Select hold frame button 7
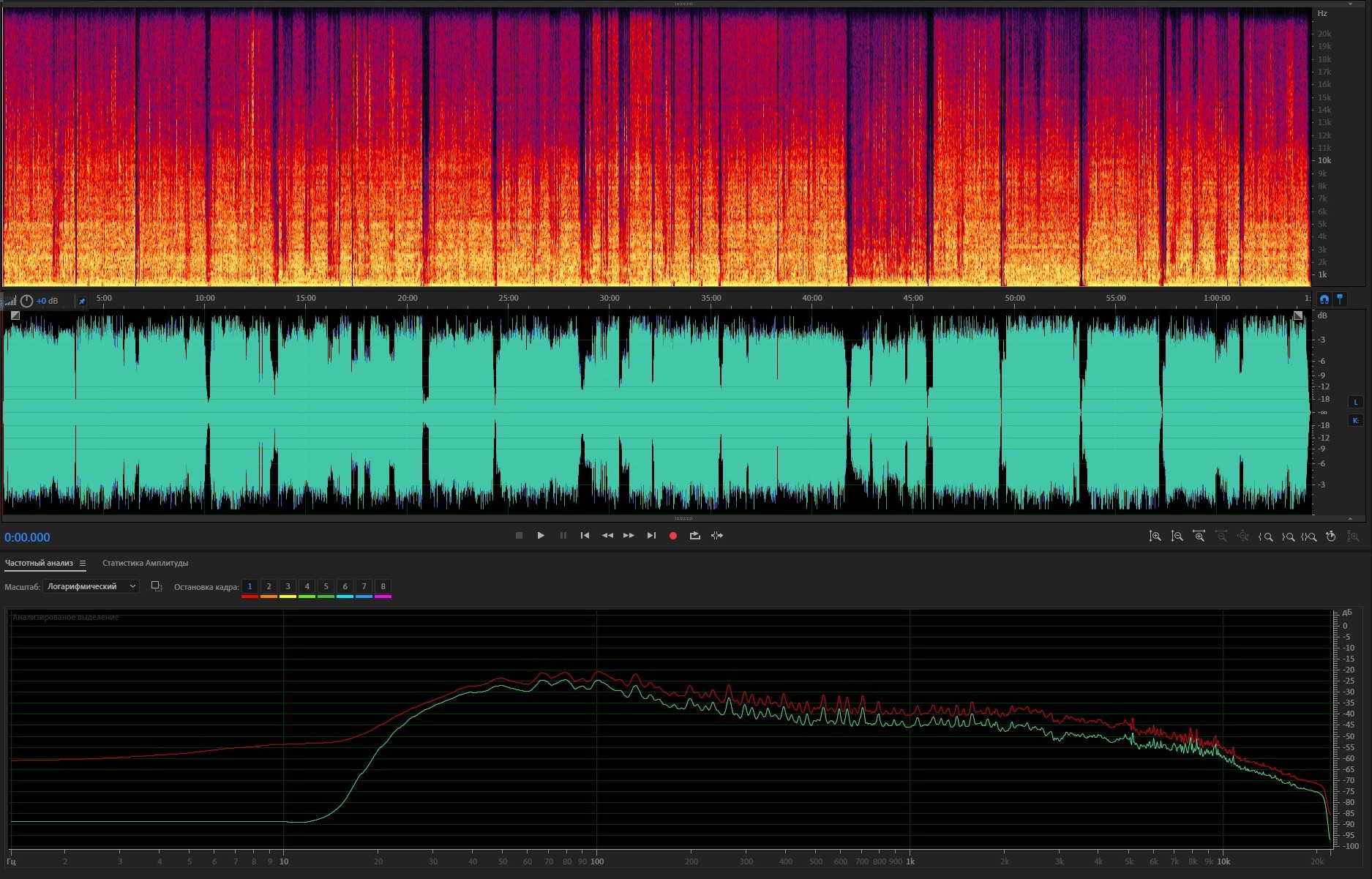The height and width of the screenshot is (879, 1372). [x=364, y=586]
